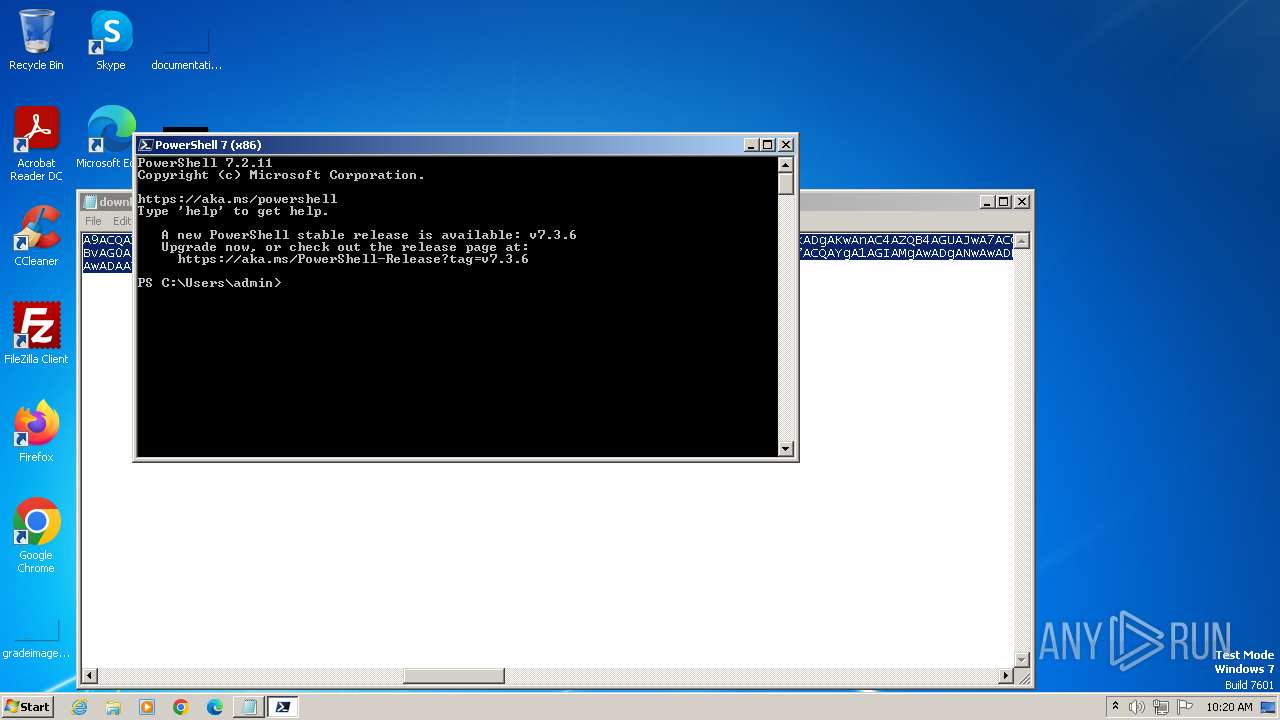This screenshot has width=1280, height=720.
Task: Click the 'PowerShell 7.2.11' version line
Action: click(205, 163)
